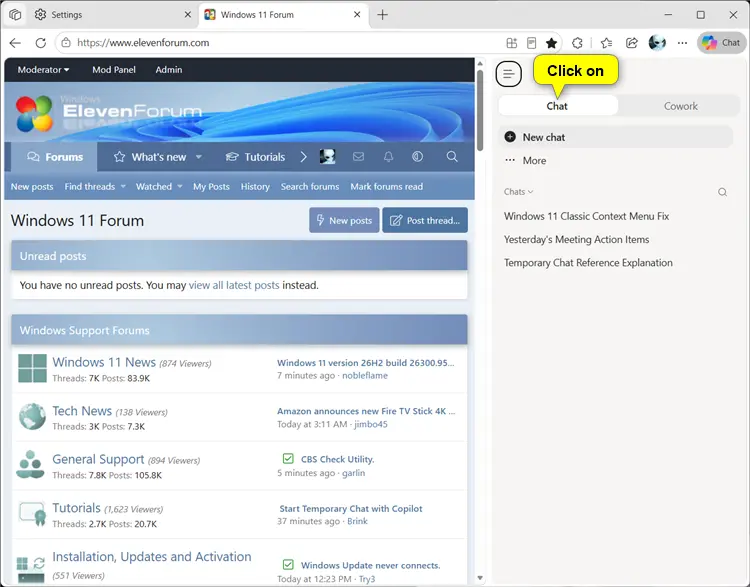Click the favorites star in address bar
Image resolution: width=750 pixels, height=587 pixels.
click(x=551, y=43)
